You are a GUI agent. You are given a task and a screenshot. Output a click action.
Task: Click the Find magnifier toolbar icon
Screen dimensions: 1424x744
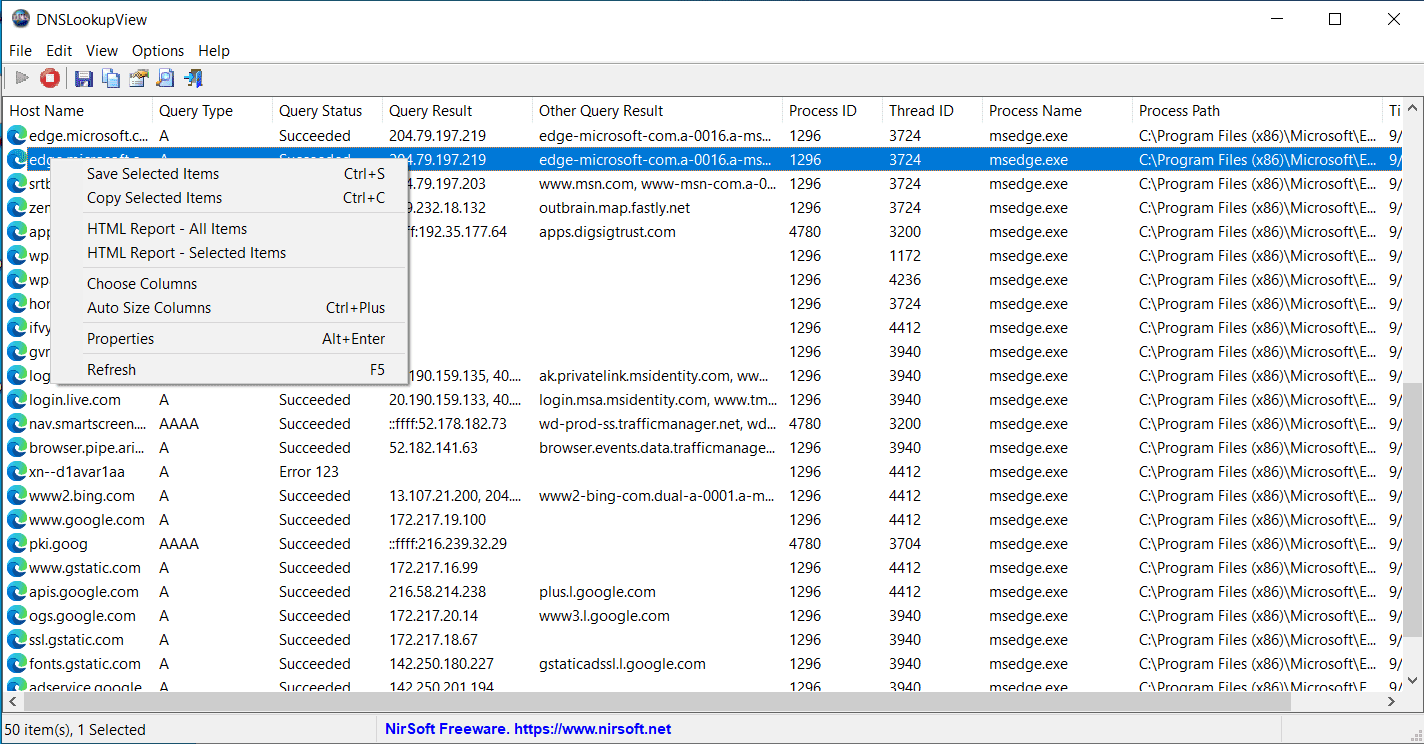(165, 78)
